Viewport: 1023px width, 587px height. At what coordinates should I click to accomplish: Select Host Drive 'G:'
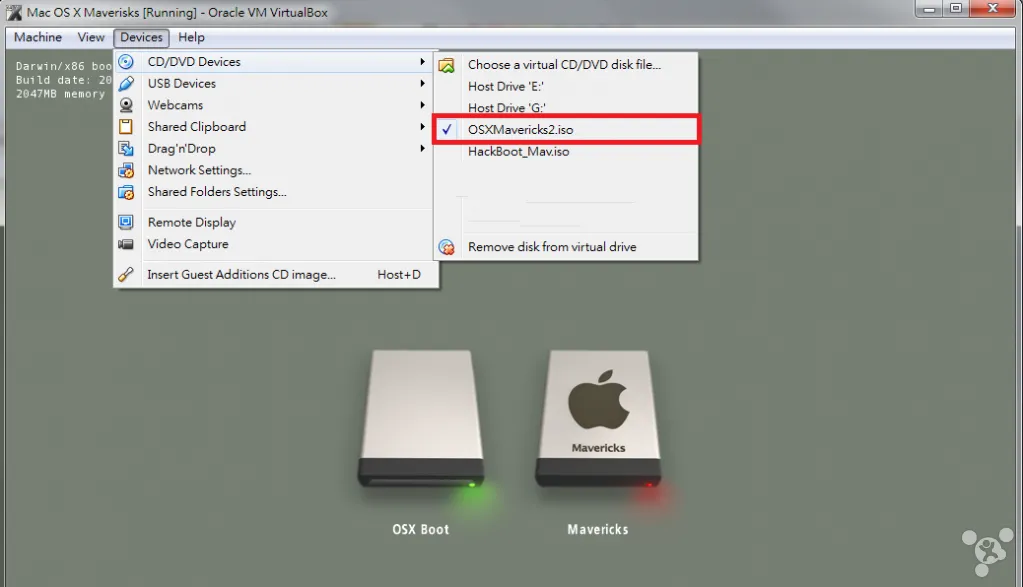(566, 108)
